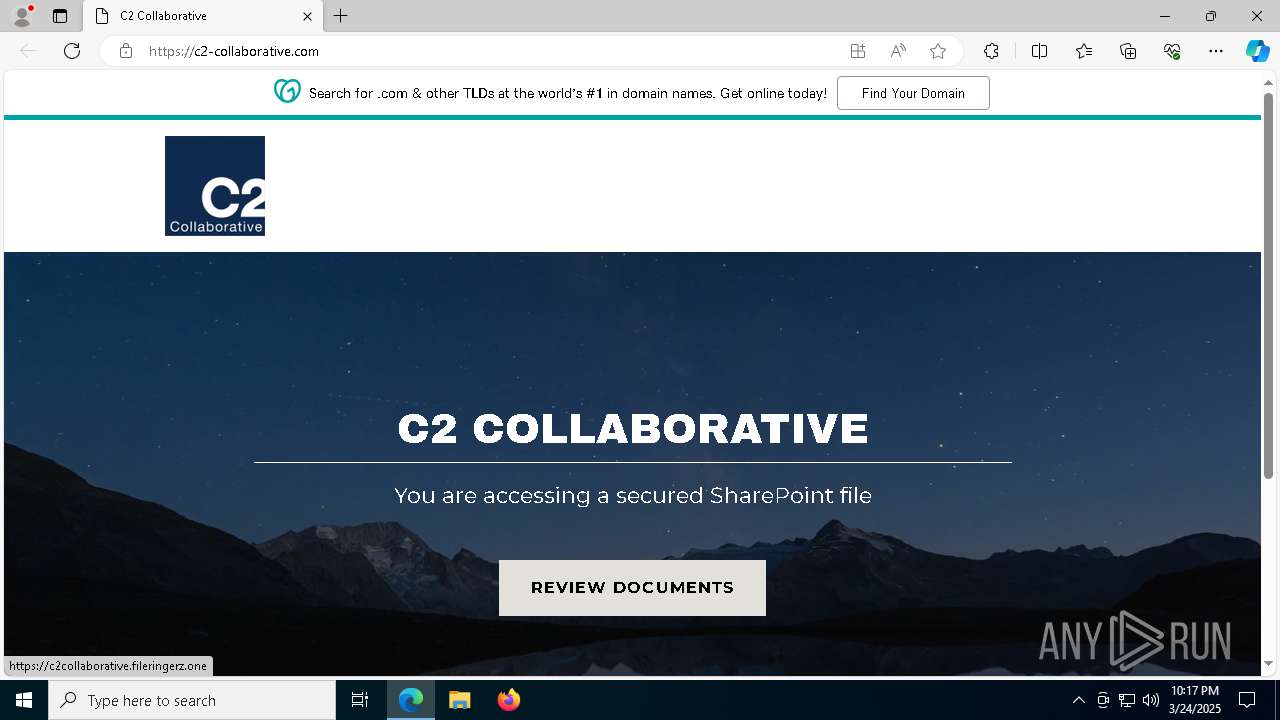This screenshot has height=720, width=1280.
Task: Click the scrollbar up arrow
Action: coord(1268,83)
